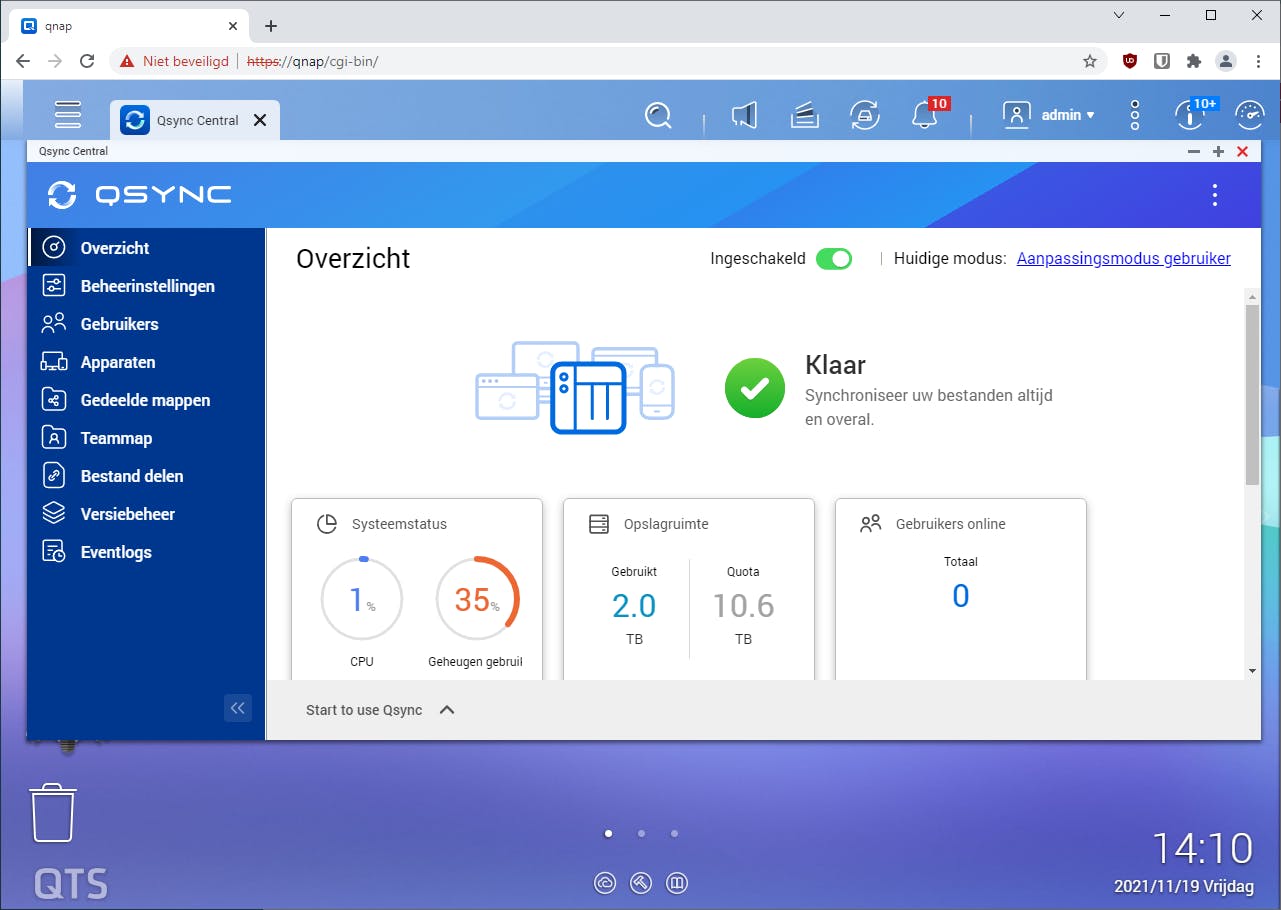Click the second desktop page indicator dot

(641, 832)
